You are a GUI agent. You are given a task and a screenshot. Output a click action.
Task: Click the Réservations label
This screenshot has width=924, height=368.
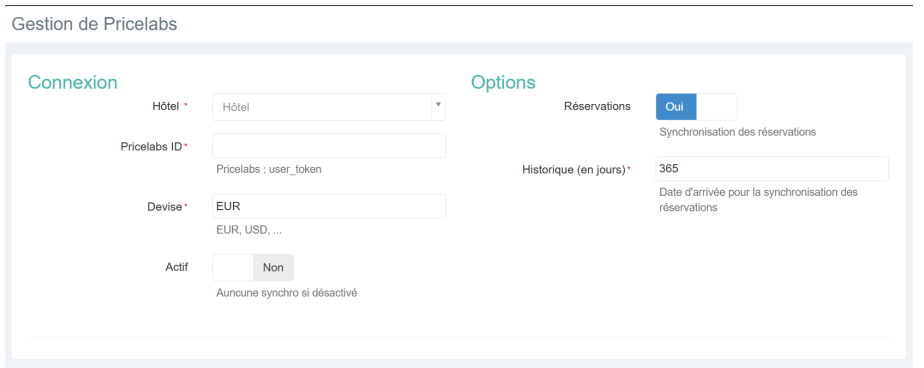tap(597, 106)
